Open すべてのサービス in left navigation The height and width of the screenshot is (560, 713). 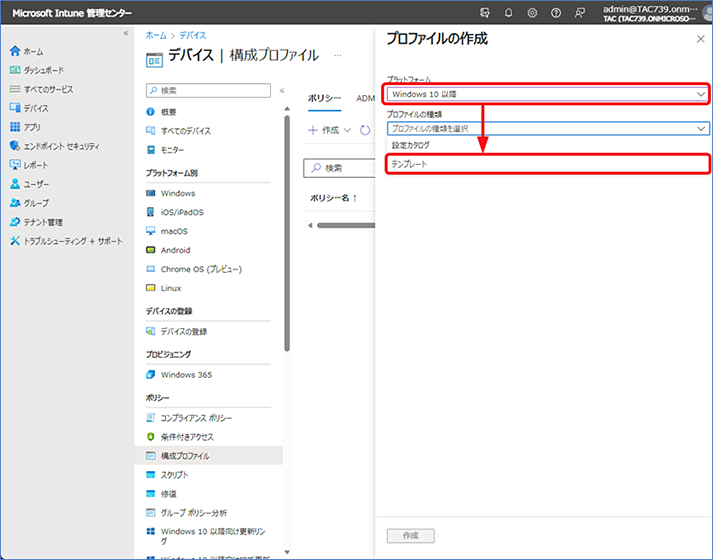41,89
